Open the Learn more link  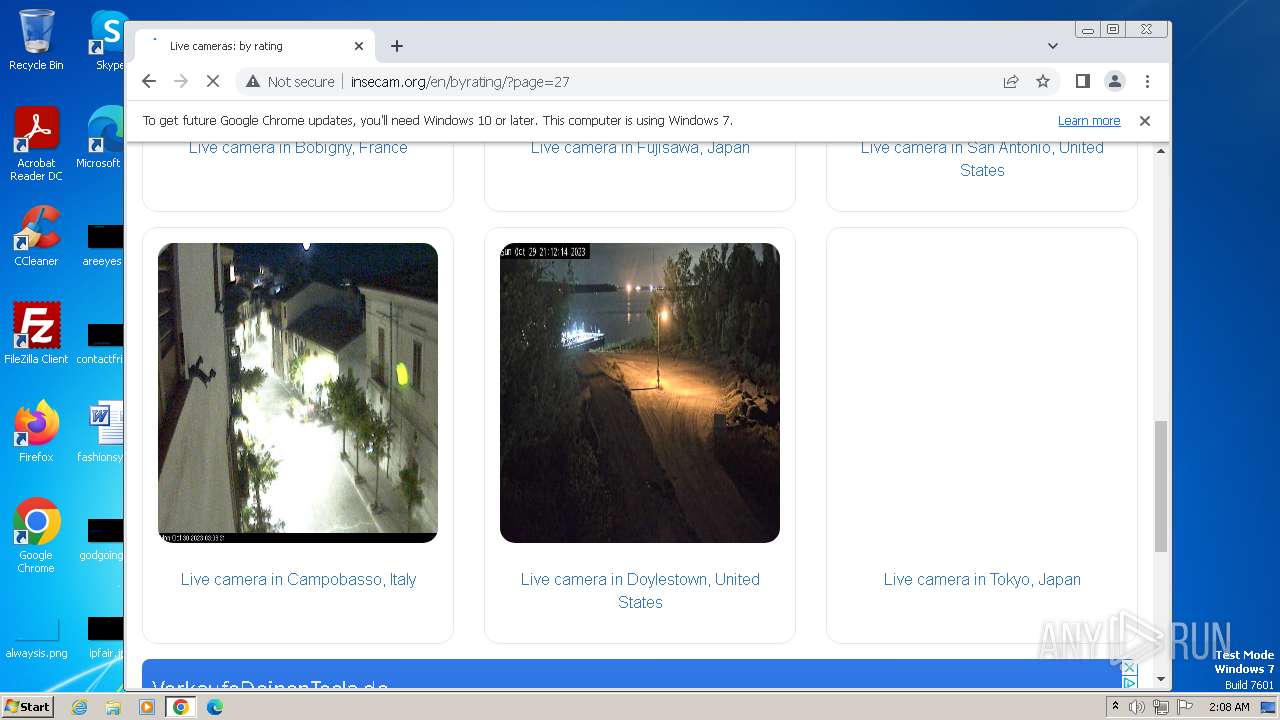1089,121
